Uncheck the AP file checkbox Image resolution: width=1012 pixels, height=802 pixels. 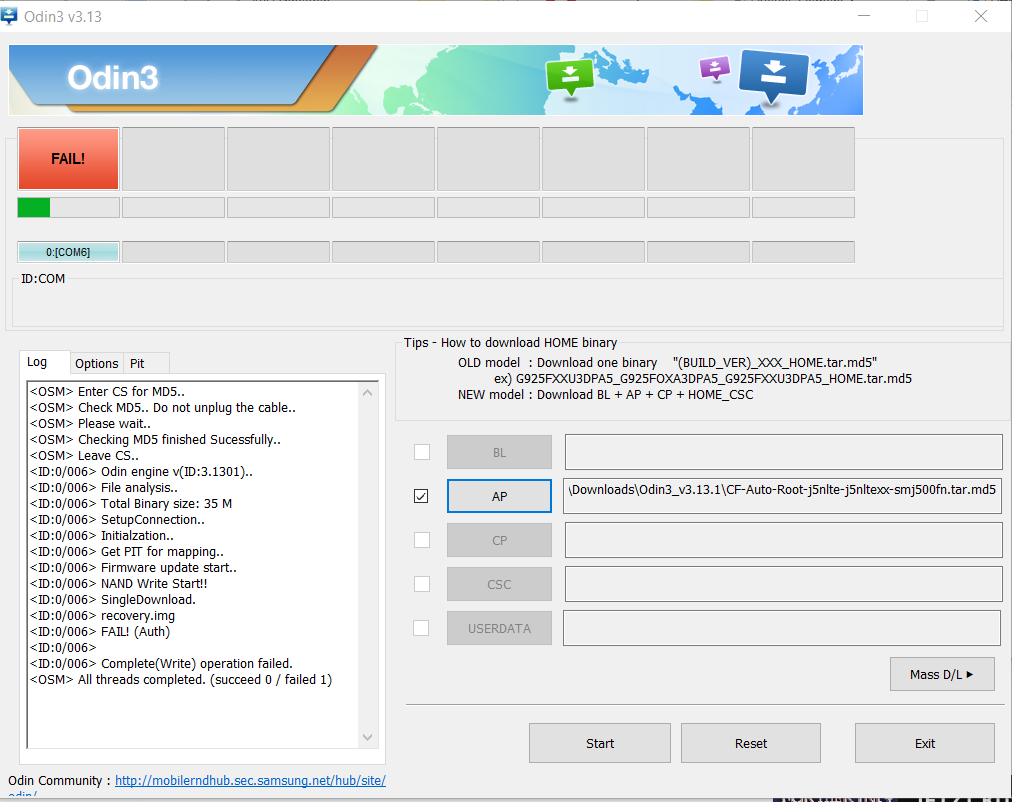(421, 496)
